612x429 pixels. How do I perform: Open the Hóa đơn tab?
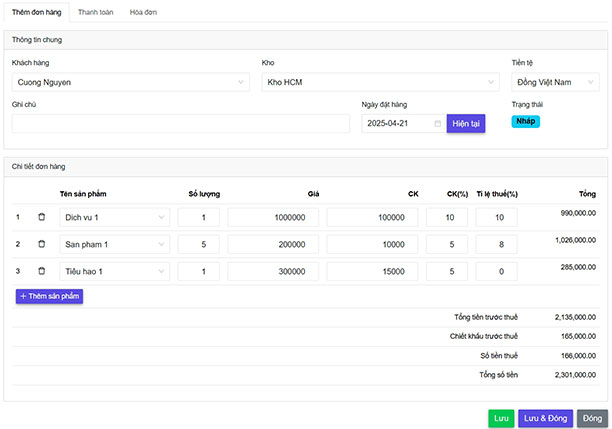pyautogui.click(x=142, y=11)
